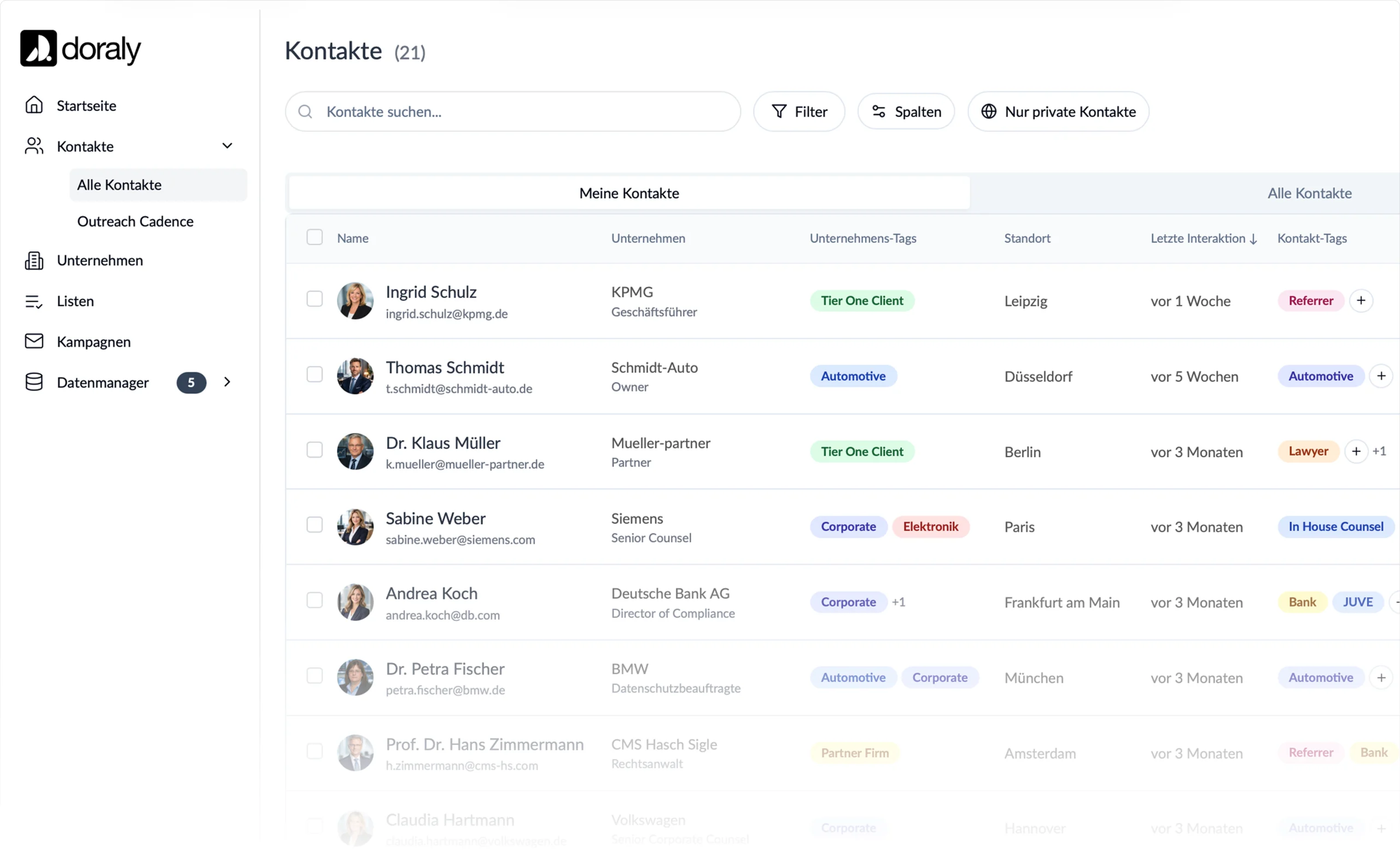The height and width of the screenshot is (864, 1400).
Task: Sort by the Name column header
Action: [353, 238]
